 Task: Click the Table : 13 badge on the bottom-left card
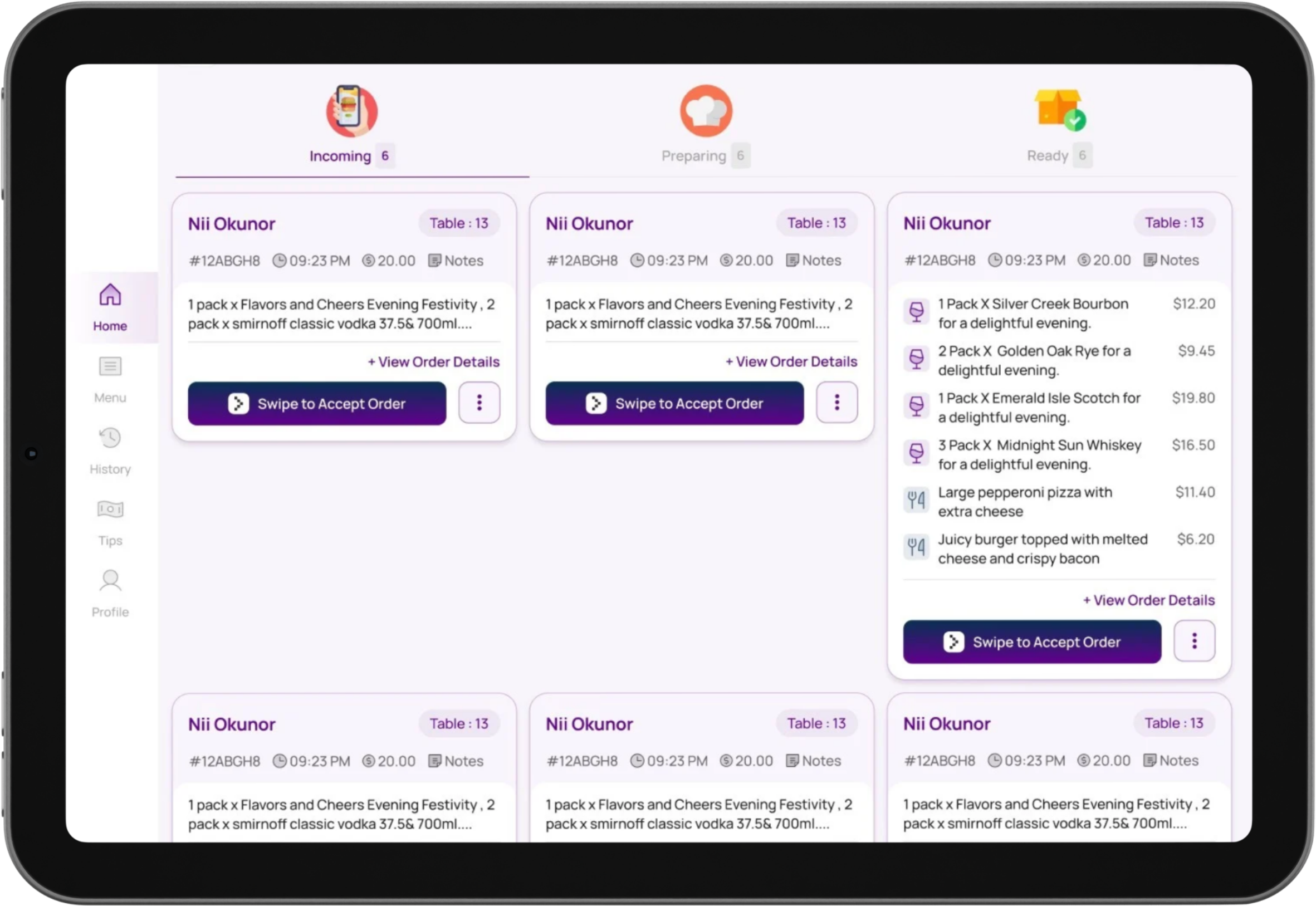coord(459,724)
